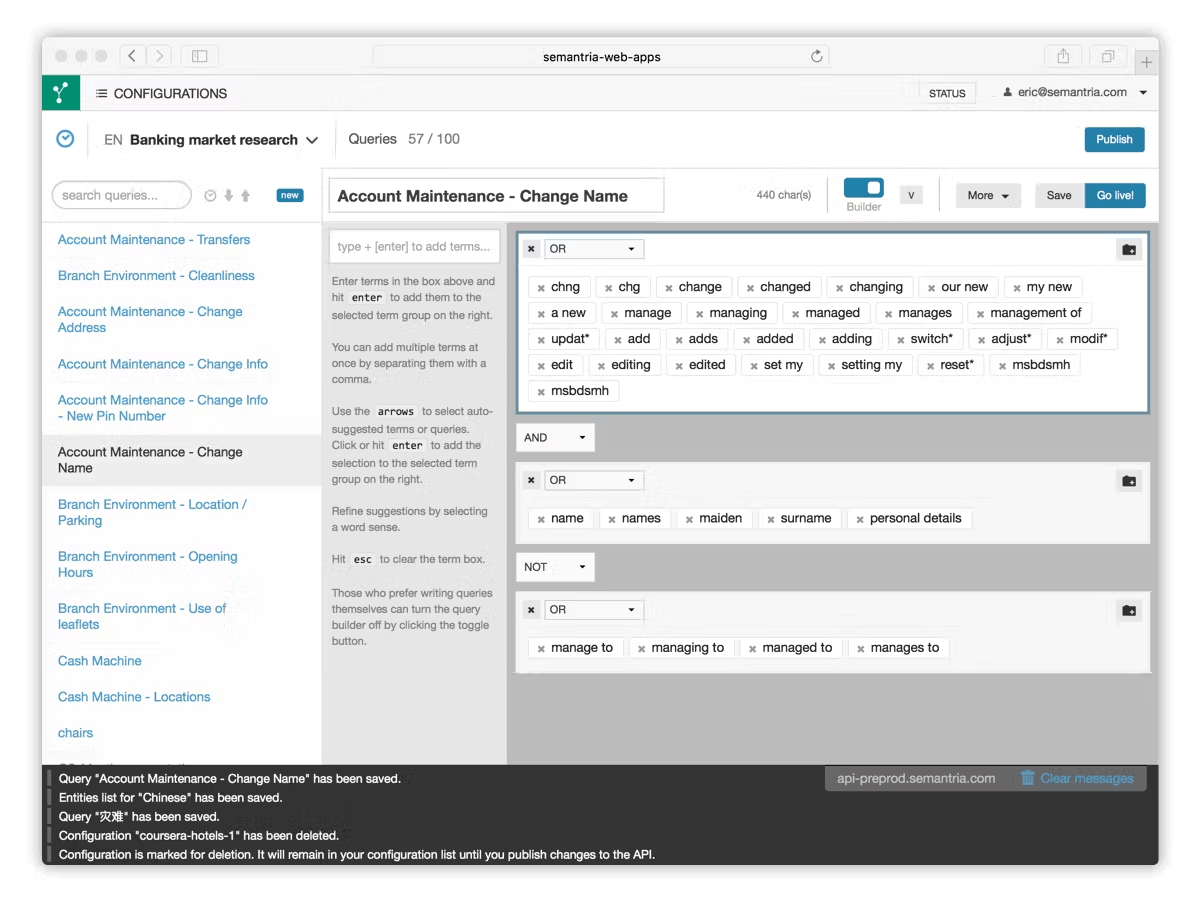Screen dimensions: 1200x900
Task: Click the down arrow sort icon
Action: click(229, 196)
